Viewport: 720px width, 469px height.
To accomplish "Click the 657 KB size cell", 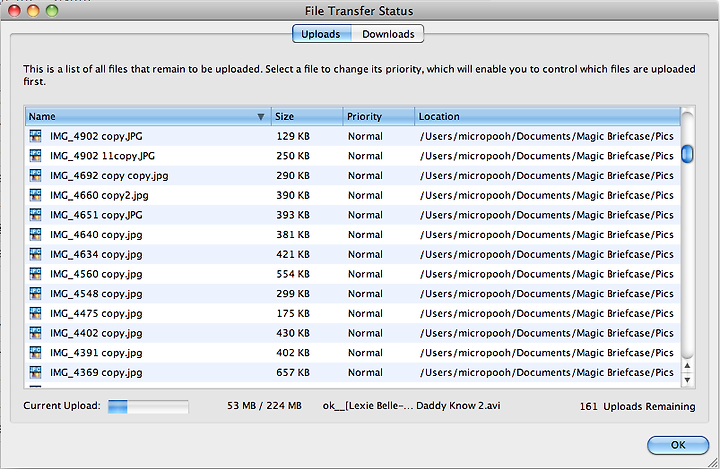I will 293,373.
